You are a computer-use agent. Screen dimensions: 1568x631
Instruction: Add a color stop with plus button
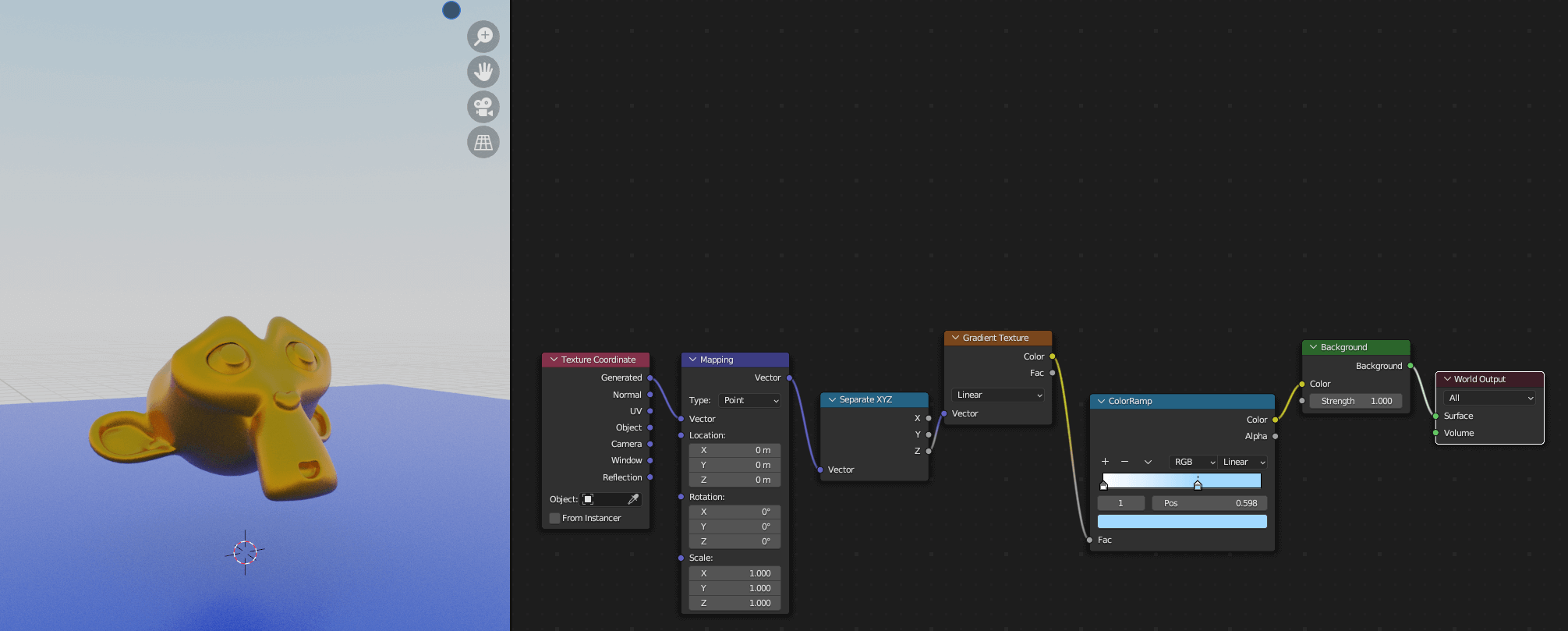point(1105,462)
